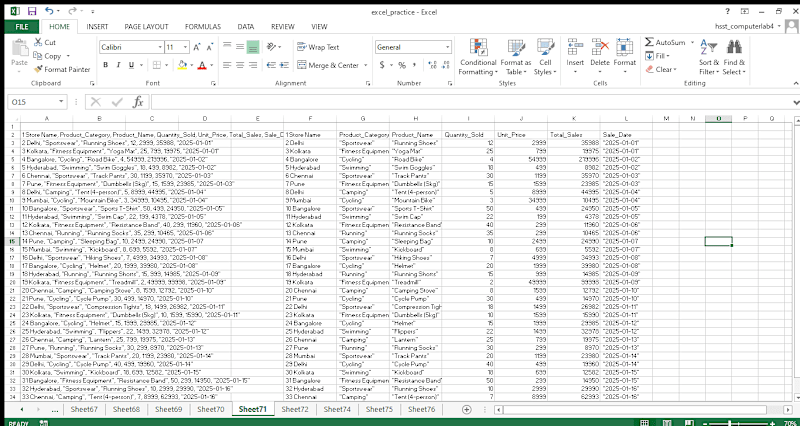
Task: Click the AutoSum button
Action: coord(666,42)
